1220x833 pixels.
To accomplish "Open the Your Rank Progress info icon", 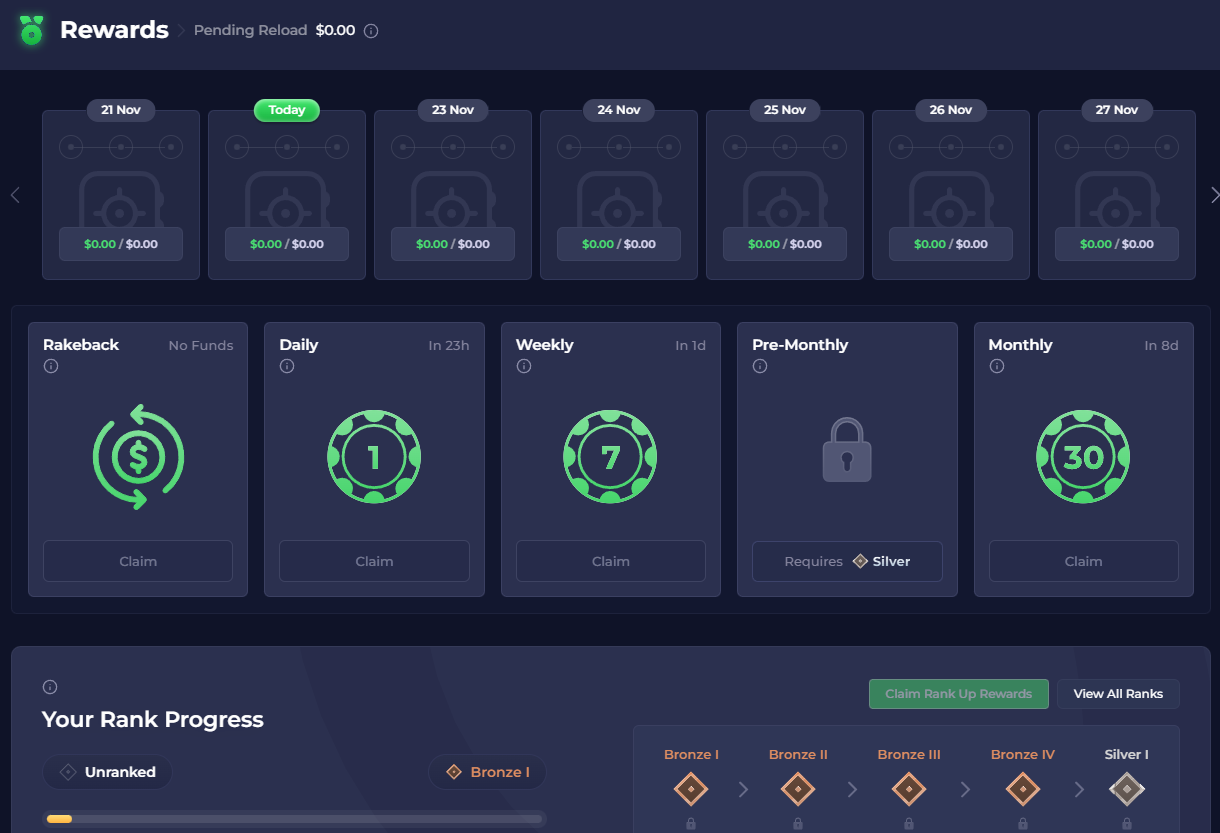I will coord(50,687).
